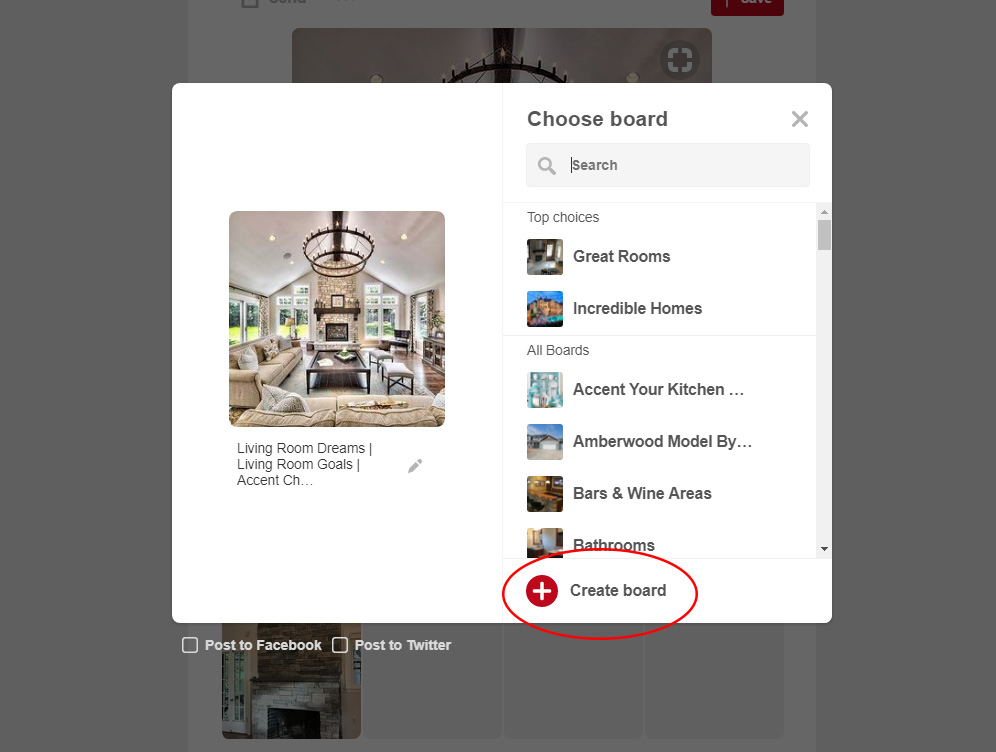The width and height of the screenshot is (996, 752).
Task: Enable the Post to Twitter checkbox
Action: pyautogui.click(x=340, y=645)
